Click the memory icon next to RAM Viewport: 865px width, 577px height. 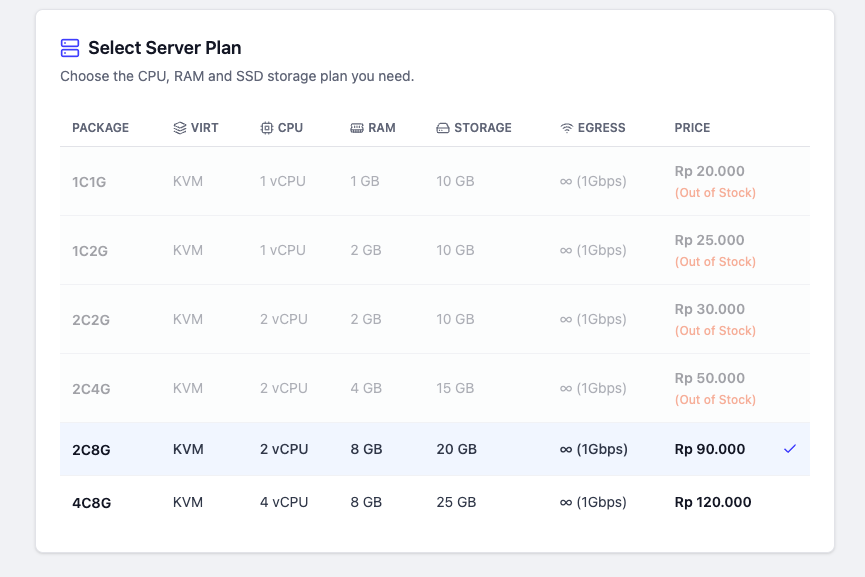pyautogui.click(x=357, y=128)
